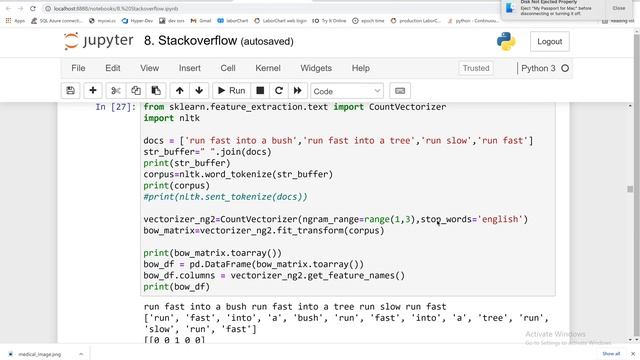This screenshot has height=360, width=640.
Task: Close the Disk Not Ejected notification
Action: tap(618, 8)
